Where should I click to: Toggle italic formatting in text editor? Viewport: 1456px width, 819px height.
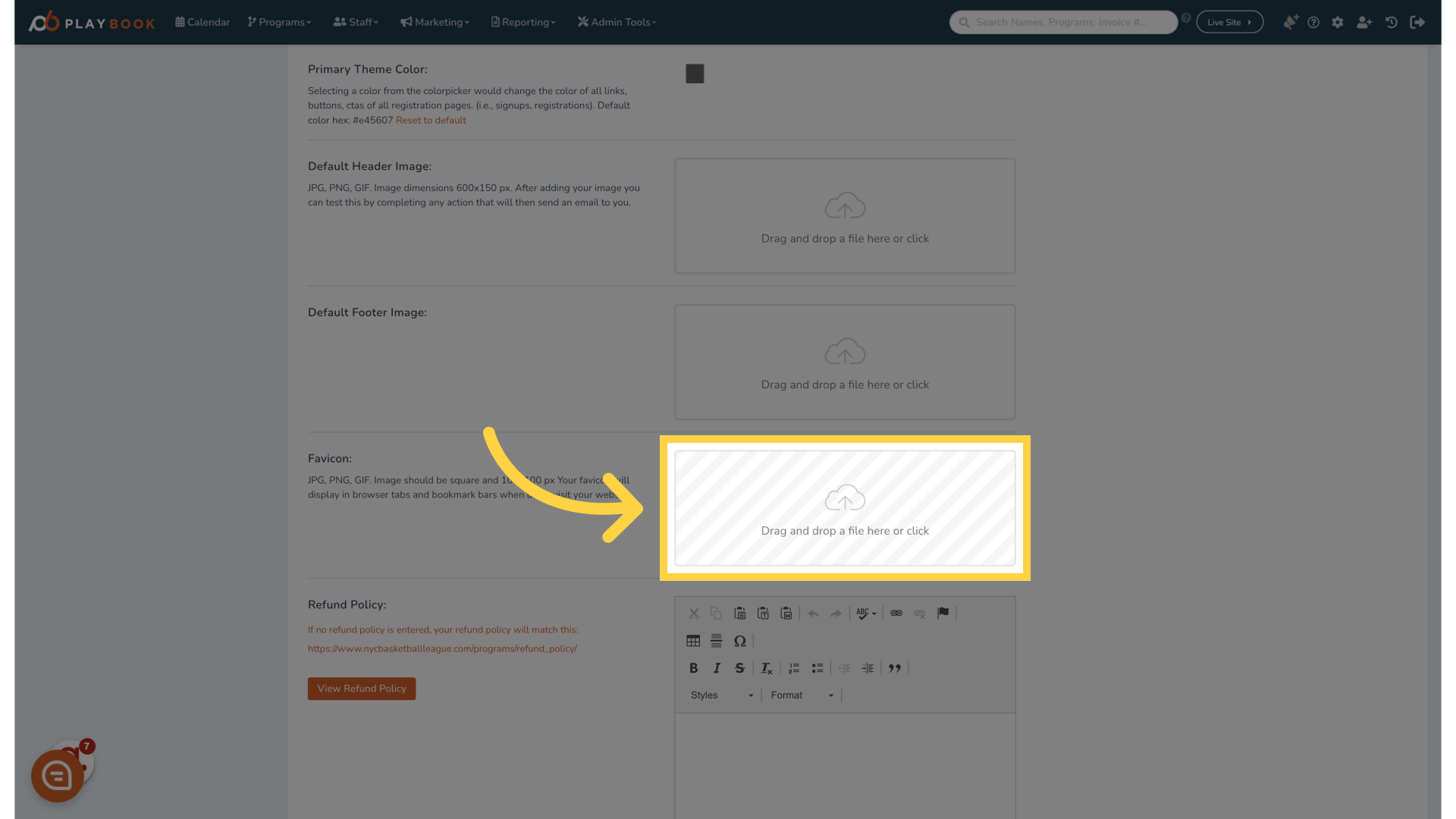tap(717, 668)
